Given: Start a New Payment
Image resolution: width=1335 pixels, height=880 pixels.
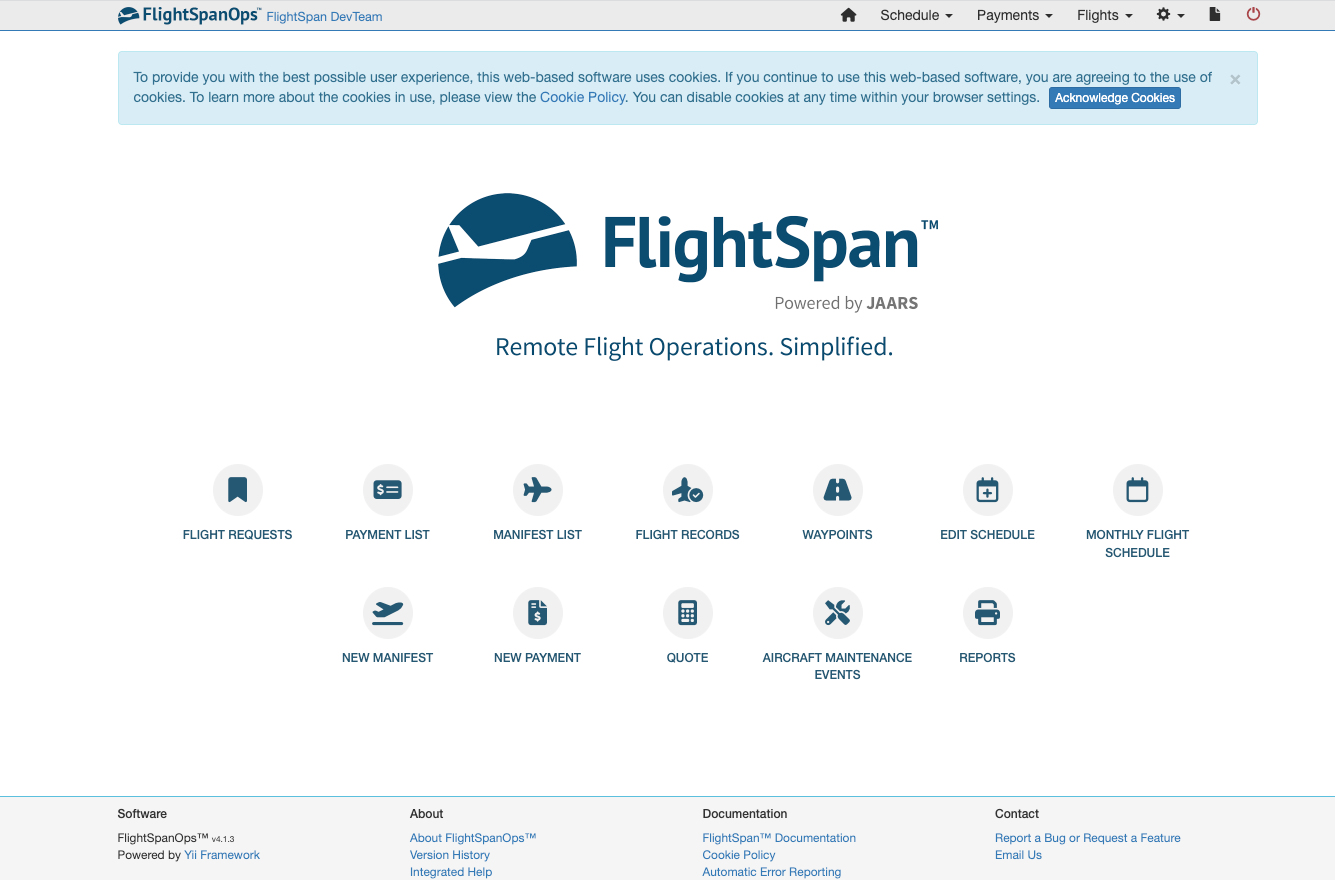Looking at the screenshot, I should [537, 612].
